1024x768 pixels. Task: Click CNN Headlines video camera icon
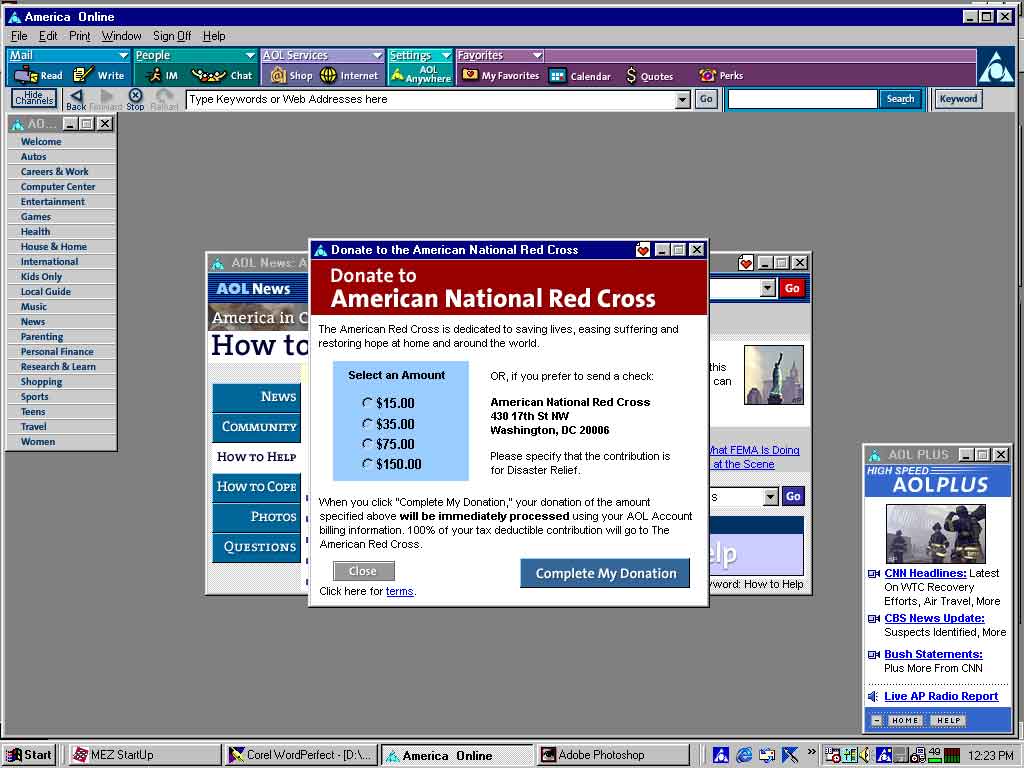coord(874,574)
